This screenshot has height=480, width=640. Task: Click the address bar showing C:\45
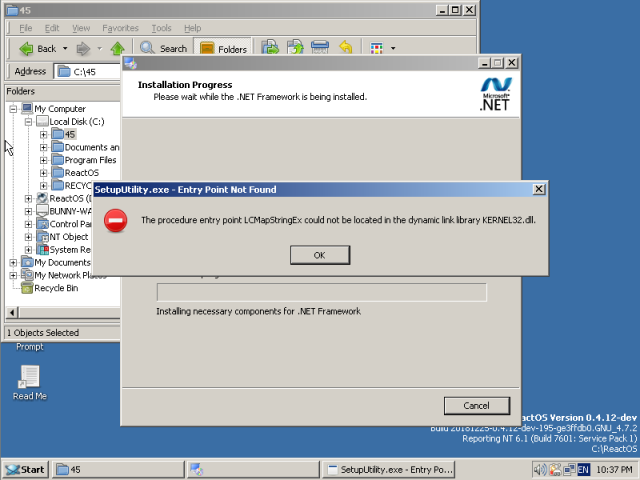[x=88, y=72]
